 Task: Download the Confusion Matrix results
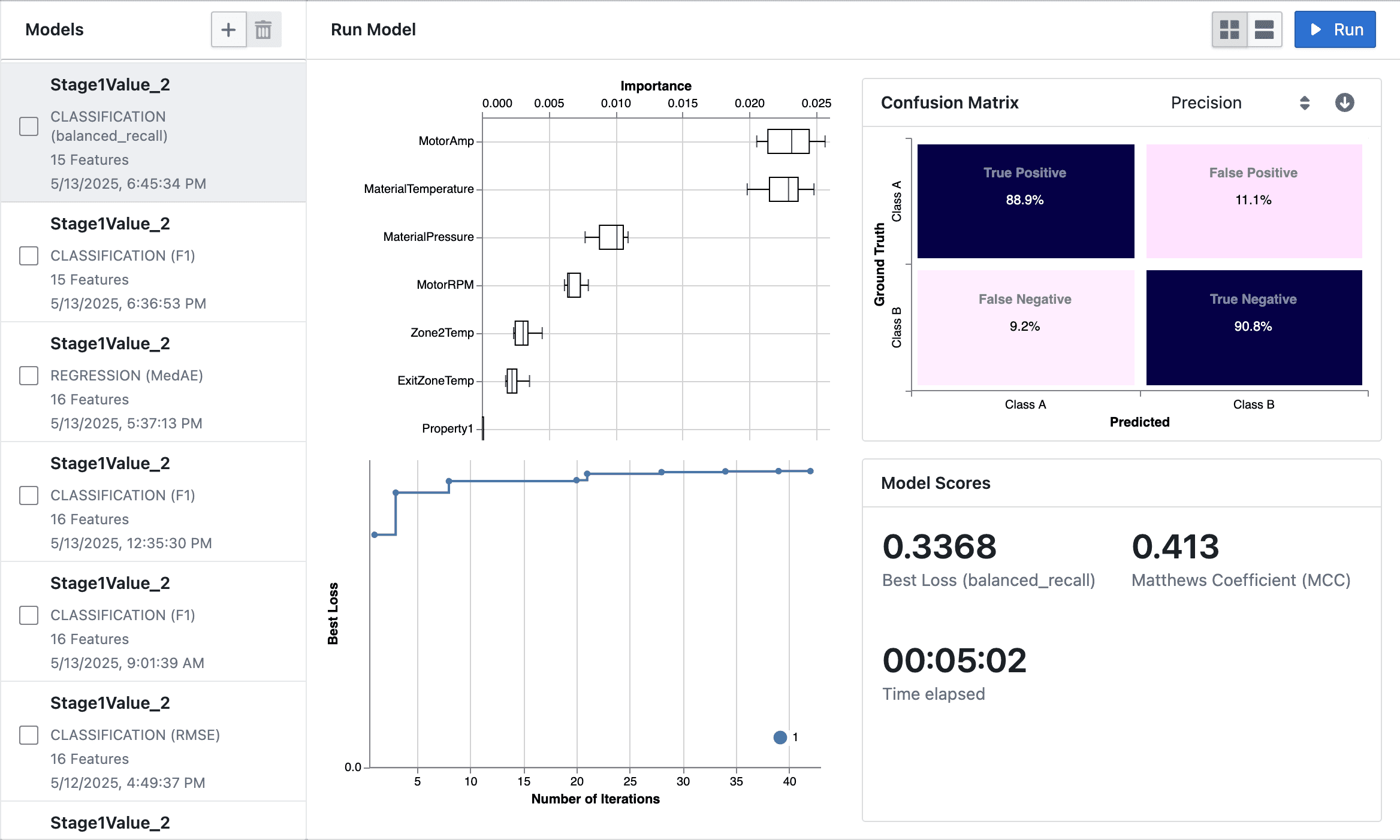pyautogui.click(x=1344, y=102)
